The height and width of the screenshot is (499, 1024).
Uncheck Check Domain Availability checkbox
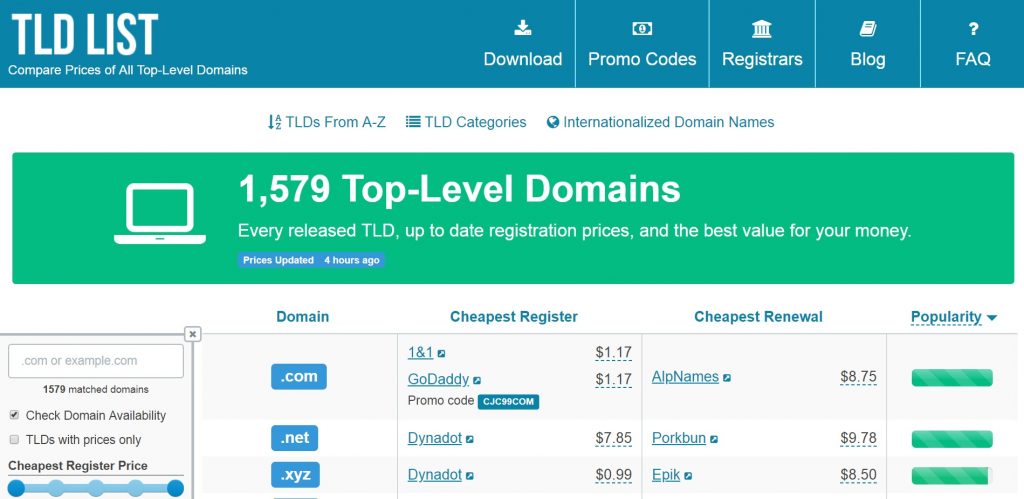coord(14,415)
